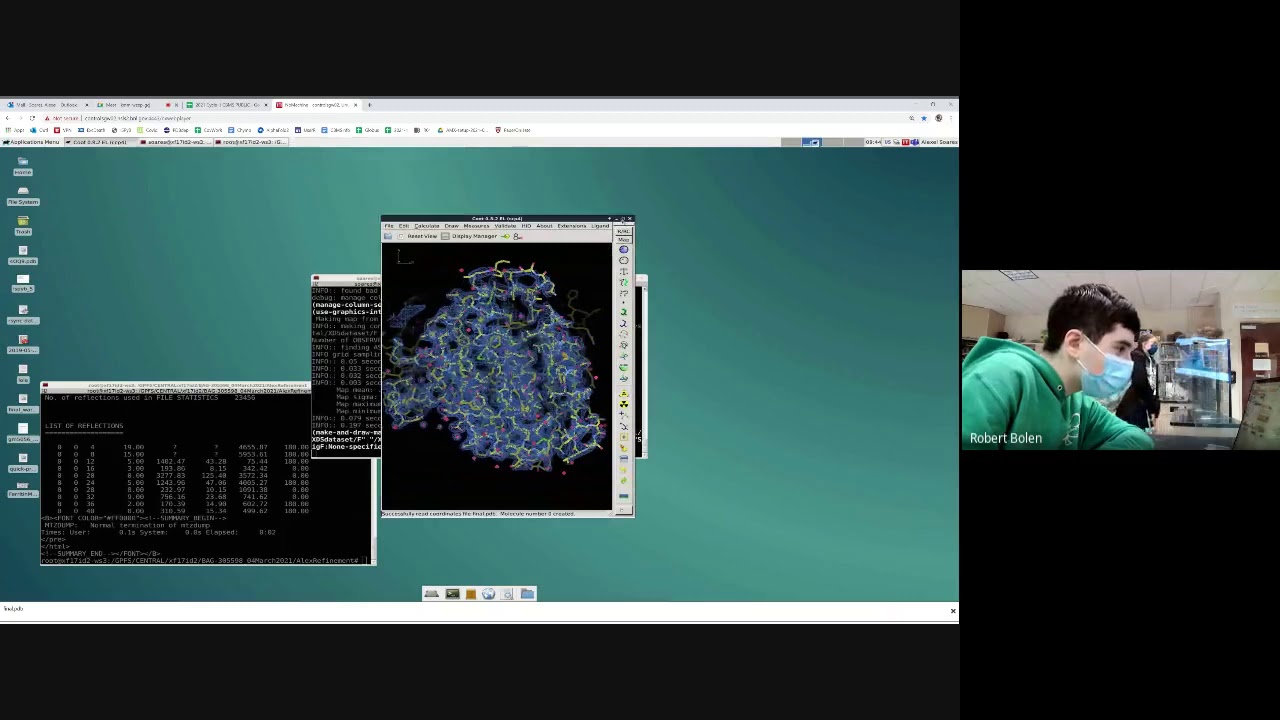Open the File menu in Coot
The width and height of the screenshot is (1280, 720).
[389, 226]
